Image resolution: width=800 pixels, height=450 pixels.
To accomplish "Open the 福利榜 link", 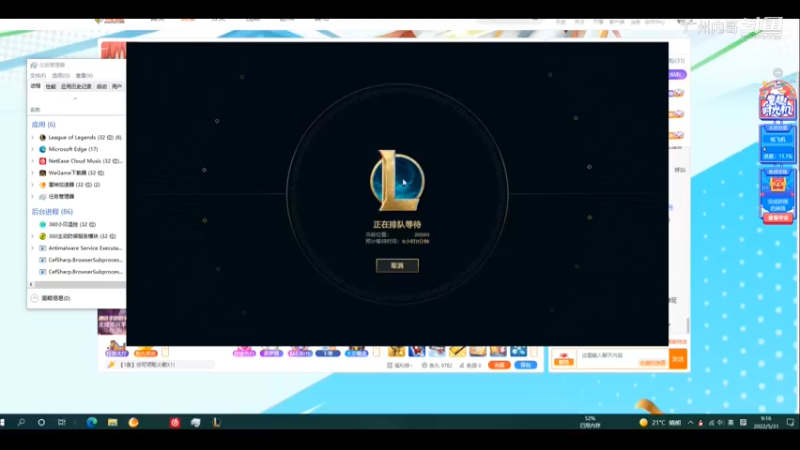I will pos(399,365).
